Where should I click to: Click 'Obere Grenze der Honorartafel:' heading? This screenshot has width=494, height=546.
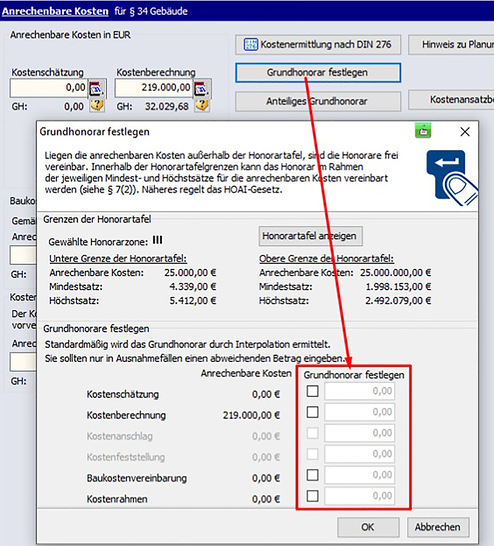click(327, 259)
